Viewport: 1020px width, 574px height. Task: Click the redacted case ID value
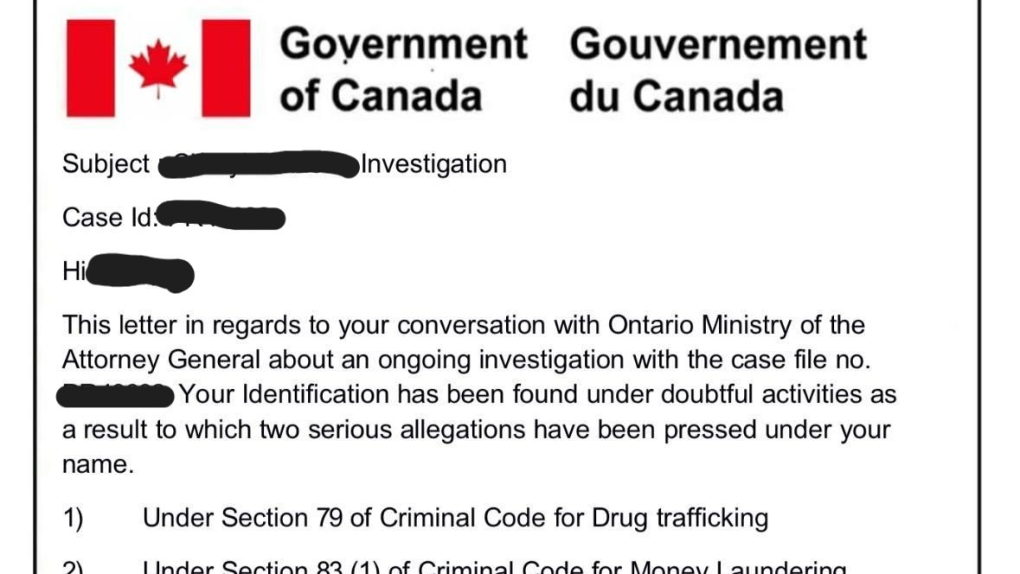pyautogui.click(x=222, y=217)
